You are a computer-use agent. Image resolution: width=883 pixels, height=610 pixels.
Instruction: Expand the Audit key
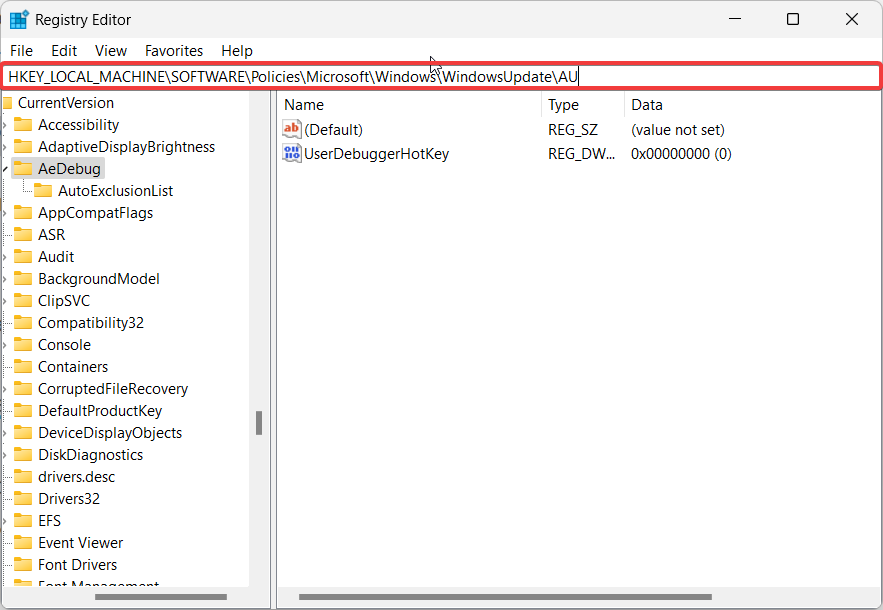(x=5, y=257)
